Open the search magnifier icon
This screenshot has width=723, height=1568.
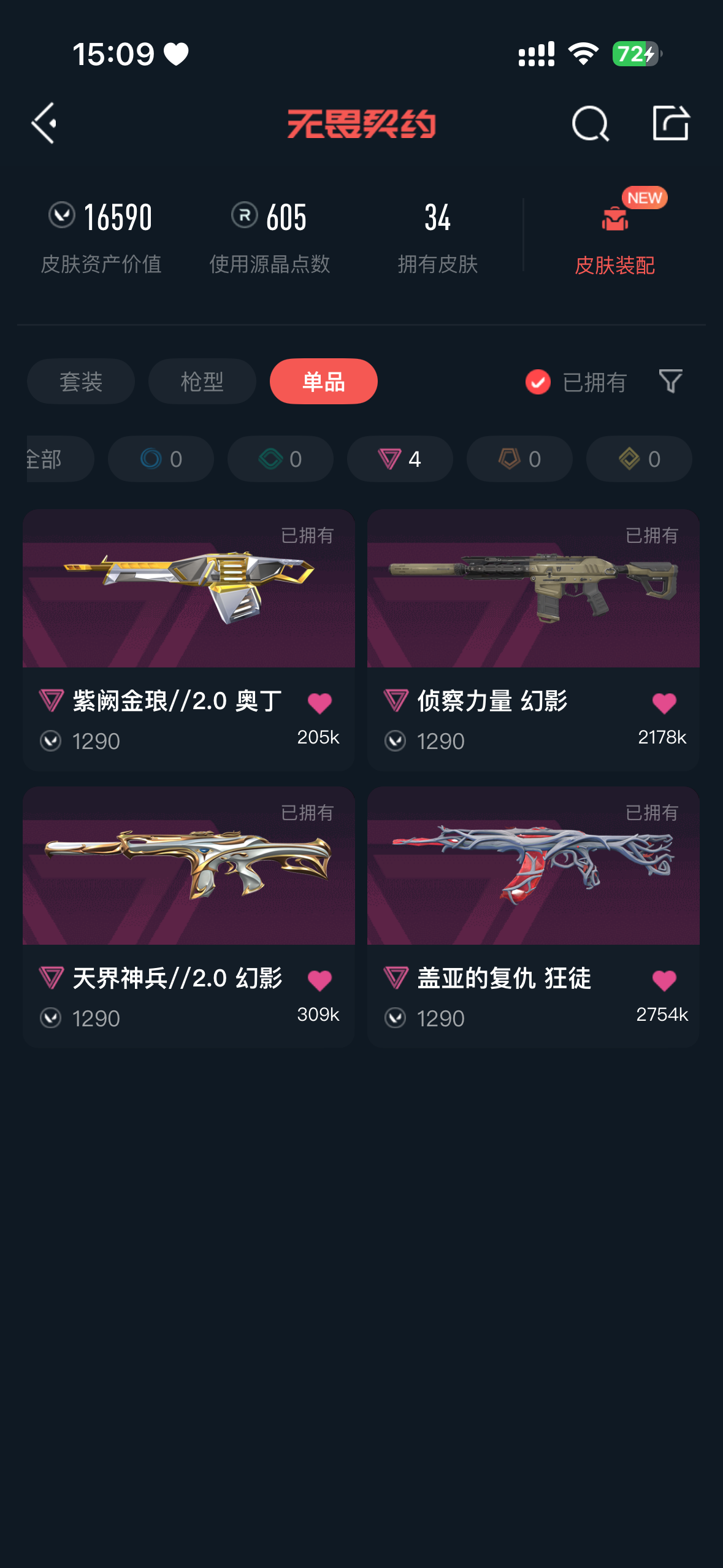click(x=590, y=123)
